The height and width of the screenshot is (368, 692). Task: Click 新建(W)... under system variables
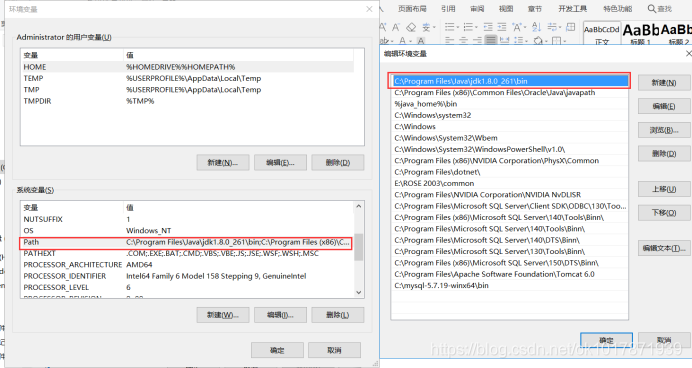(223, 315)
